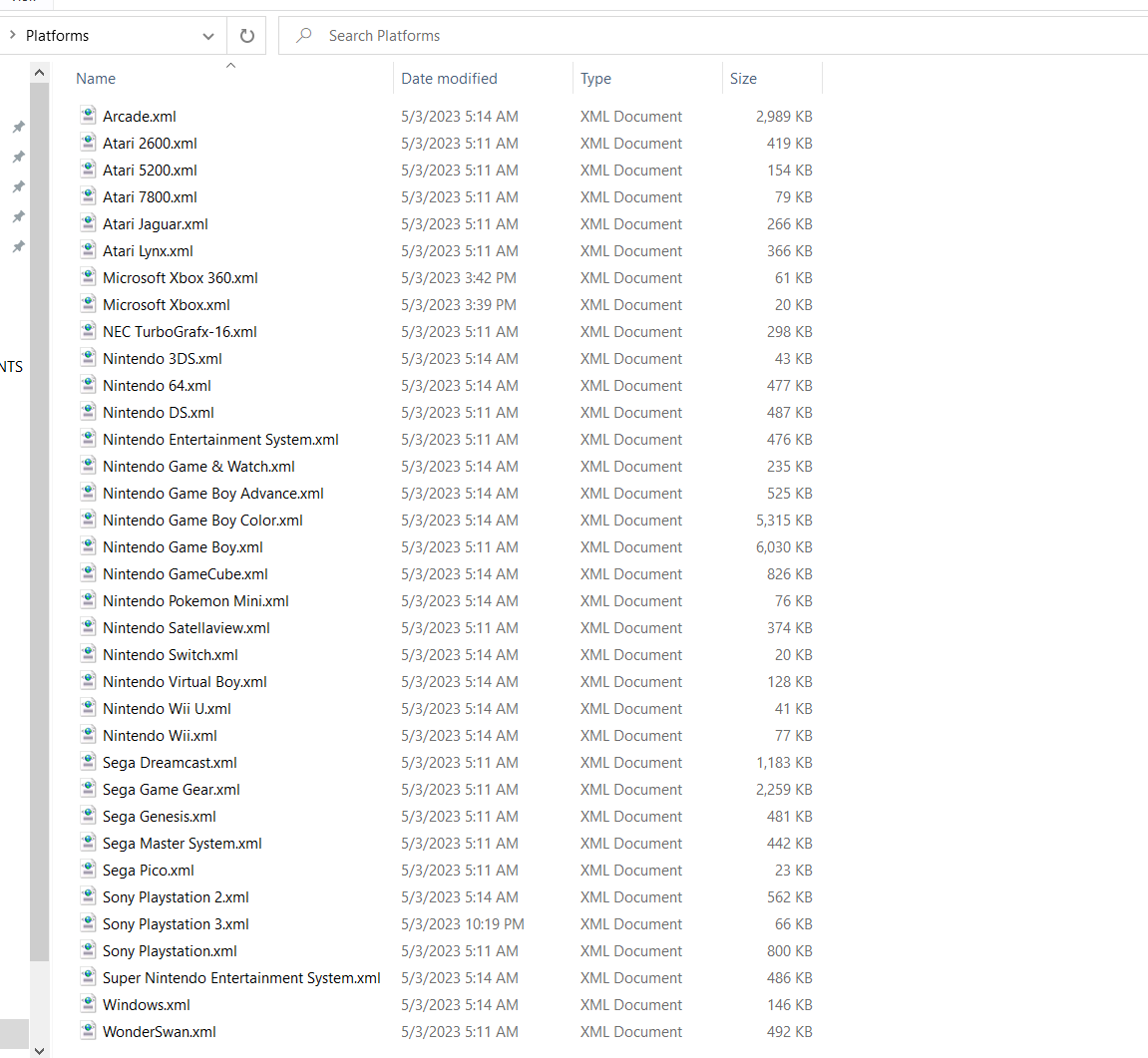Expand the breadcrumb chevron before Platforms
The image size is (1148, 1058).
[12, 35]
